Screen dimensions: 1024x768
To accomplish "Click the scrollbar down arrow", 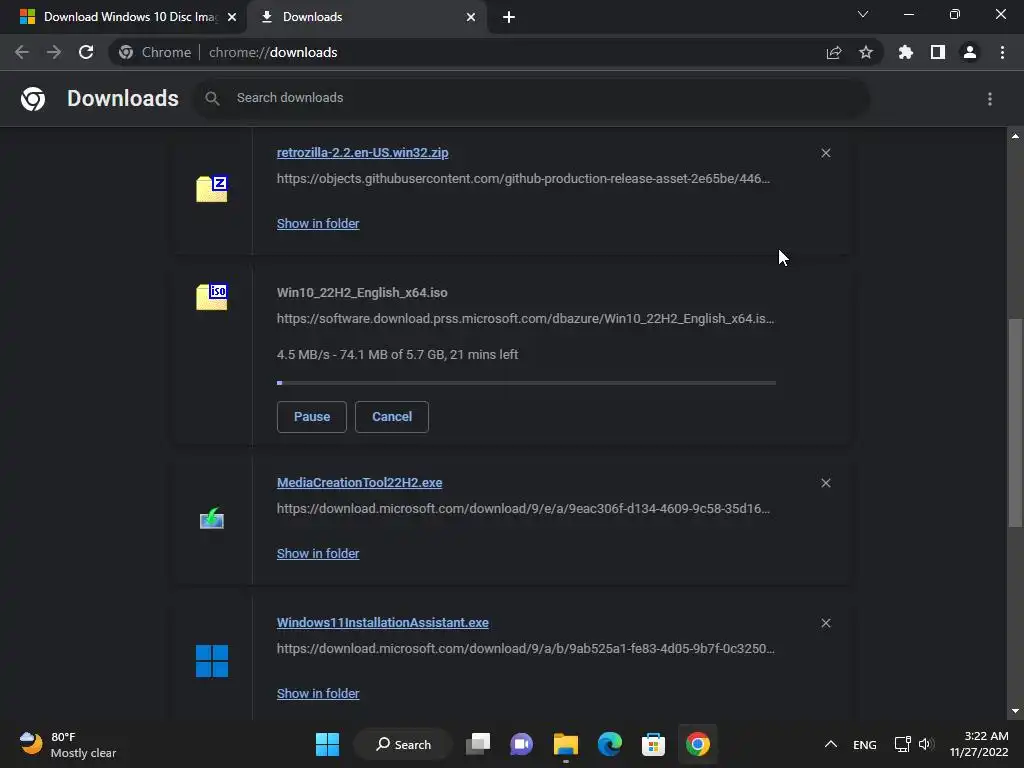I will 1015,711.
